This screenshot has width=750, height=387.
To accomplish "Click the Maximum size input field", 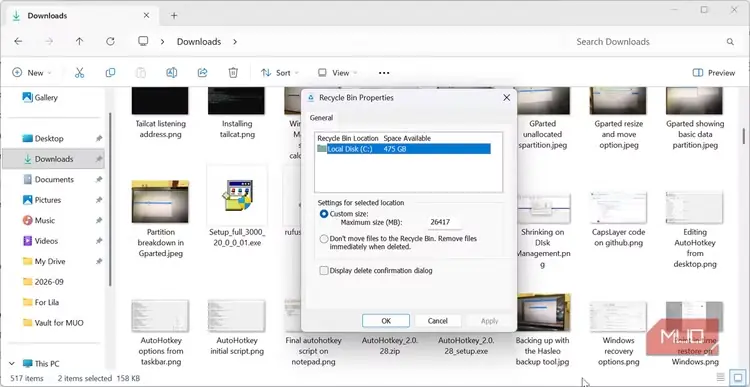I will pyautogui.click(x=445, y=222).
